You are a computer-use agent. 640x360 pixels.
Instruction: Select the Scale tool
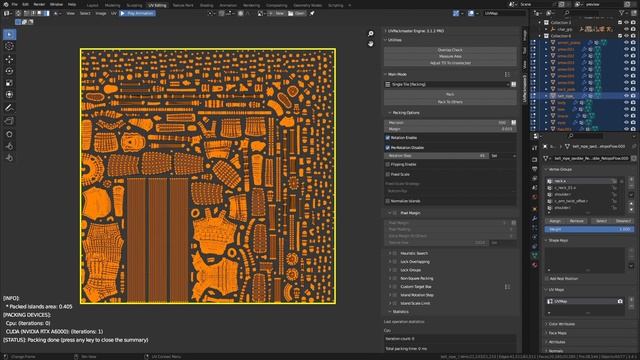pyautogui.click(x=9, y=83)
